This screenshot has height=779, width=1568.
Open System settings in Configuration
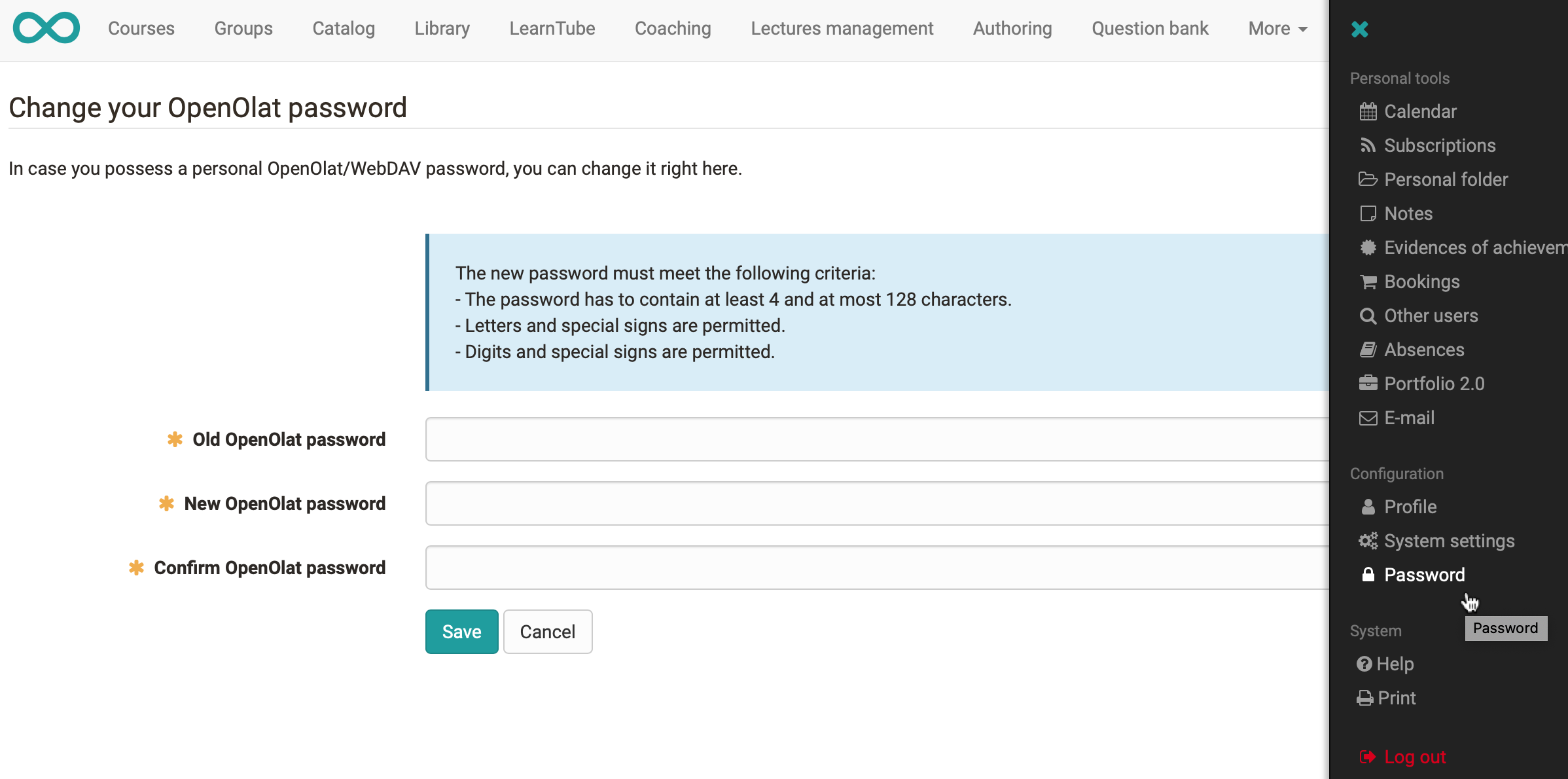point(1437,541)
